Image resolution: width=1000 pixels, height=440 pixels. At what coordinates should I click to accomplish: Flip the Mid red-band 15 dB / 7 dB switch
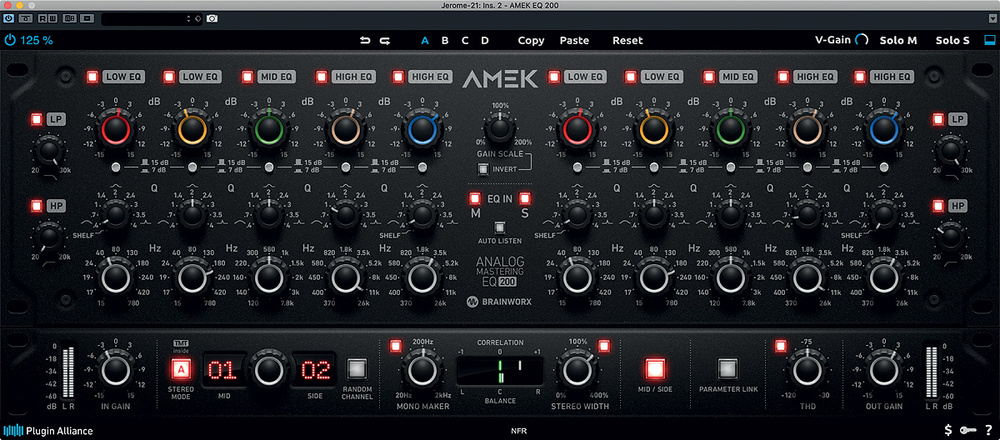point(115,167)
